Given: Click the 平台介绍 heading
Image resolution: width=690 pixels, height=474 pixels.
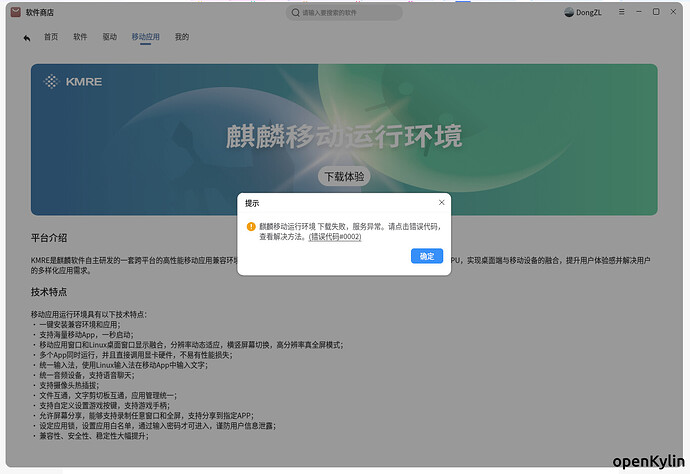Looking at the screenshot, I should click(x=49, y=238).
